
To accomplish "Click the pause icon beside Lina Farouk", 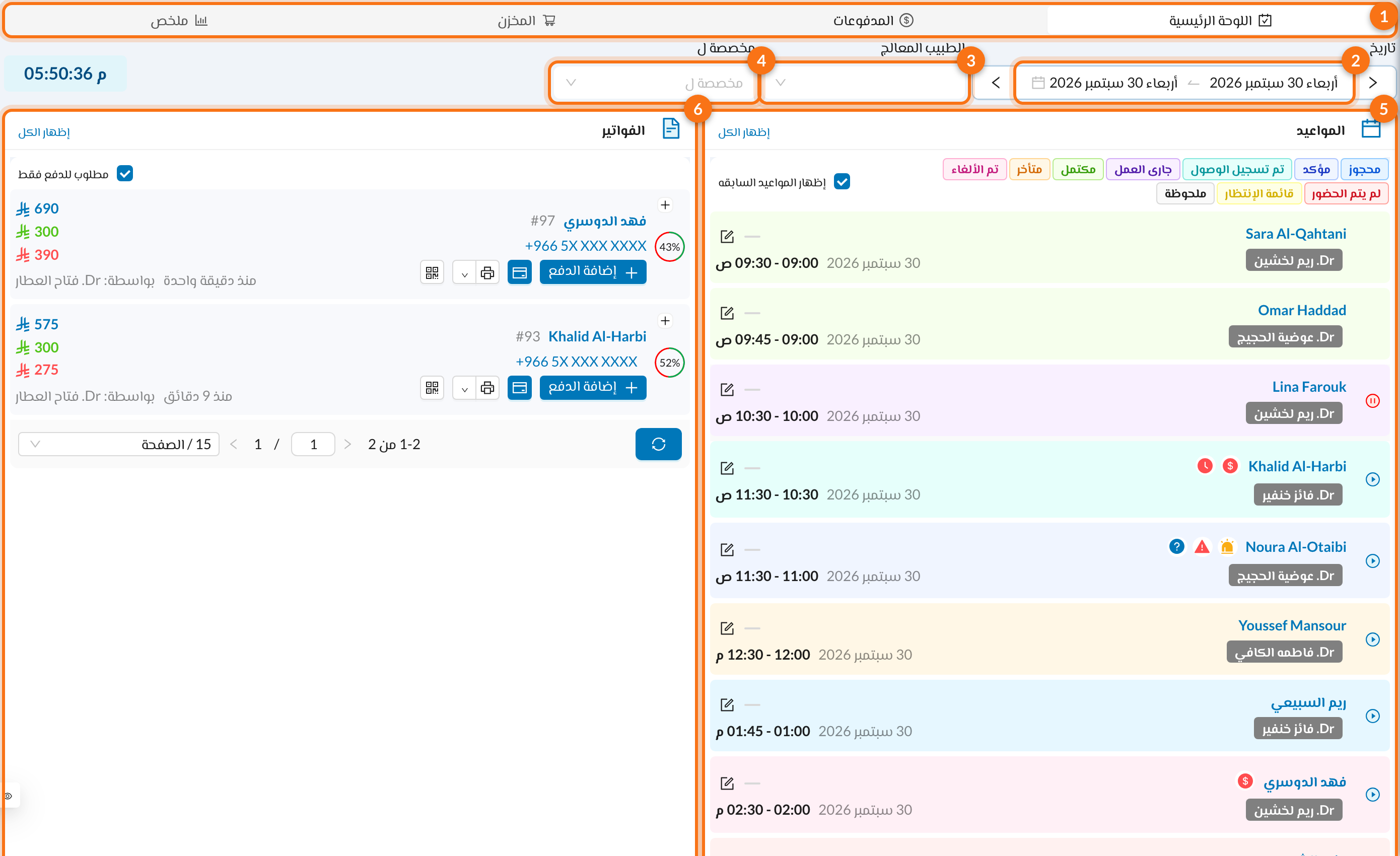I will coord(1372,401).
